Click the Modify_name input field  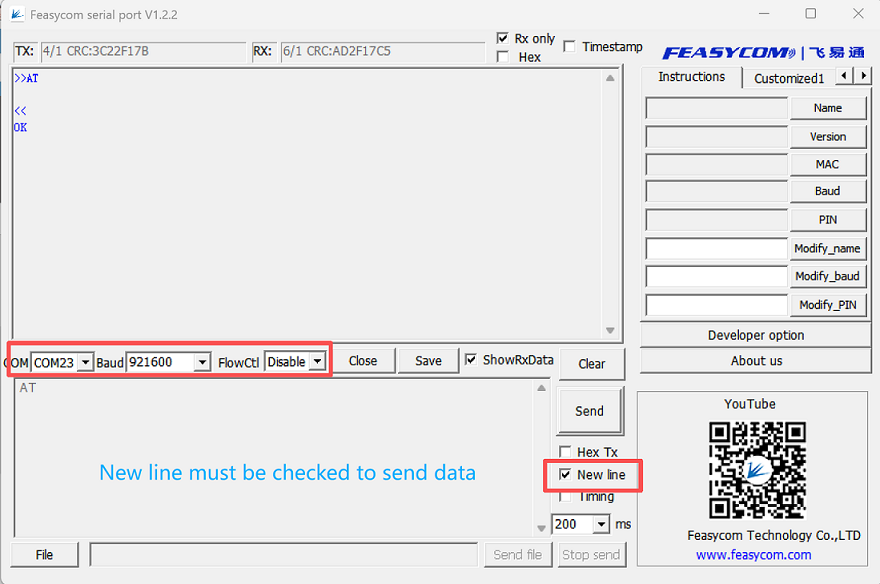[716, 249]
